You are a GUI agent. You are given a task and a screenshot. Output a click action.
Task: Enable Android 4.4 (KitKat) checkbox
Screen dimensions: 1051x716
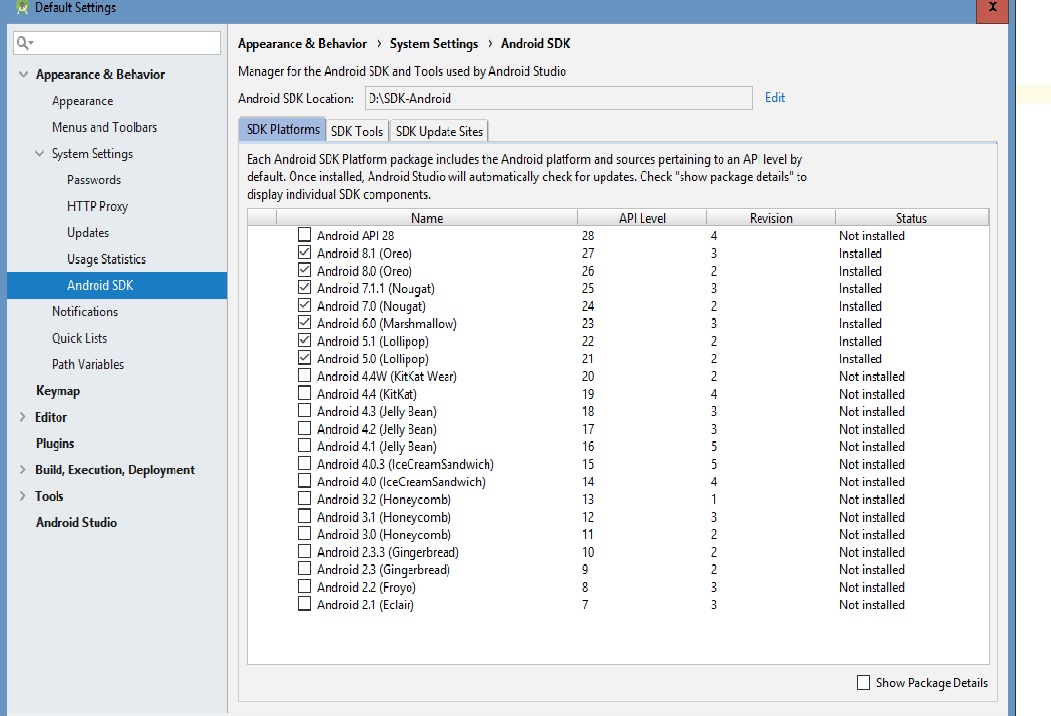pyautogui.click(x=304, y=394)
